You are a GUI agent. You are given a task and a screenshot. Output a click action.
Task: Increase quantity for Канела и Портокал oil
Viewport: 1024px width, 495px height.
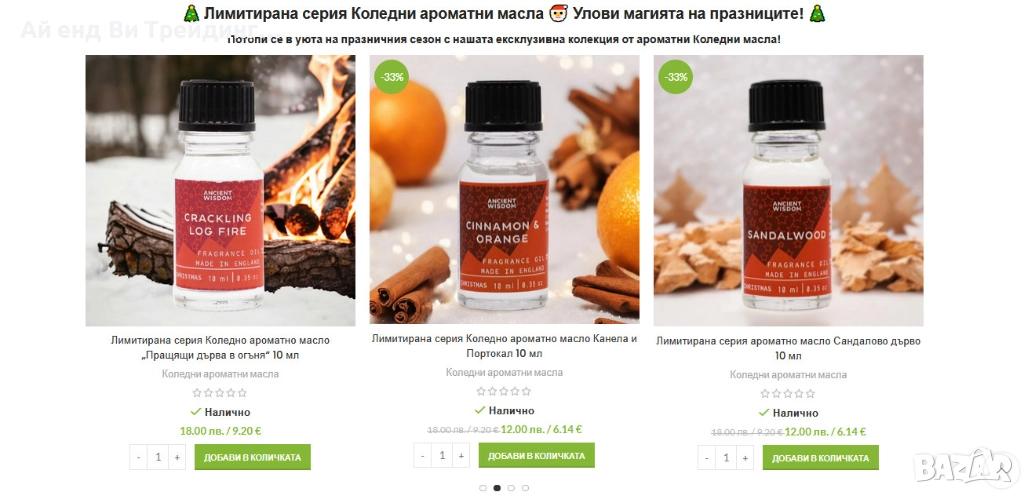[461, 455]
